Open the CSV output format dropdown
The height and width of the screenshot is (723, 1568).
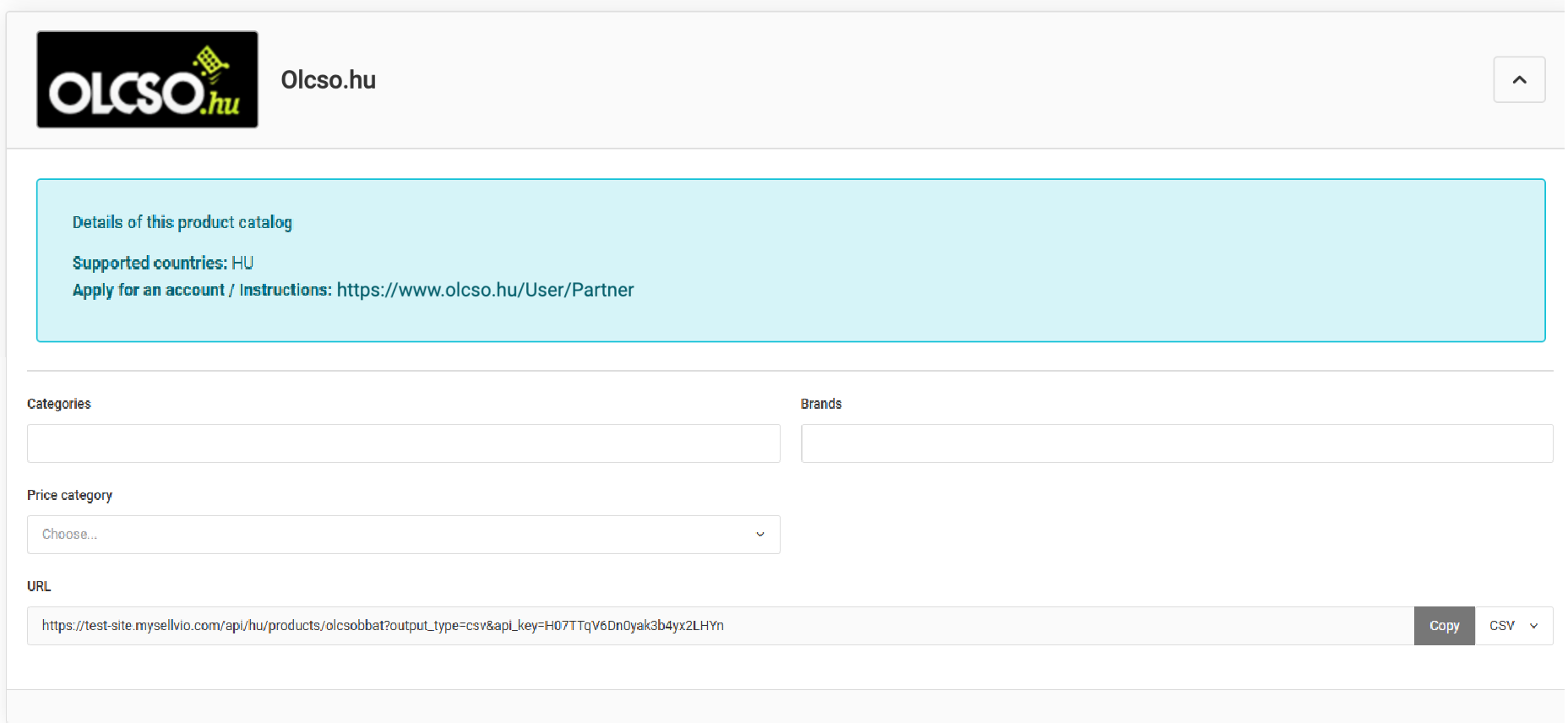click(1514, 626)
